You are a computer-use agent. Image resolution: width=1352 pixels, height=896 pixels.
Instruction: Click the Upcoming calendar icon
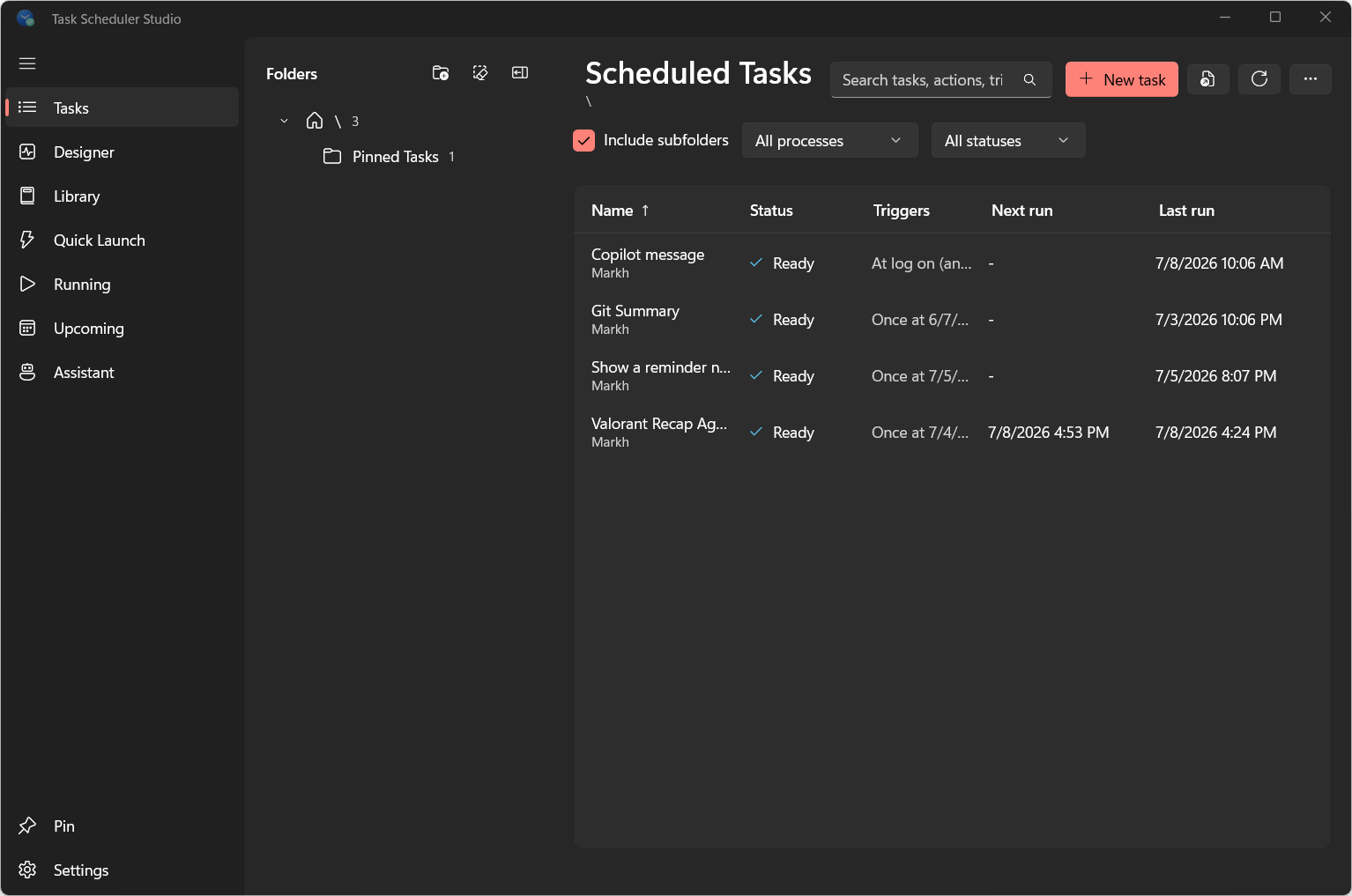tap(27, 328)
